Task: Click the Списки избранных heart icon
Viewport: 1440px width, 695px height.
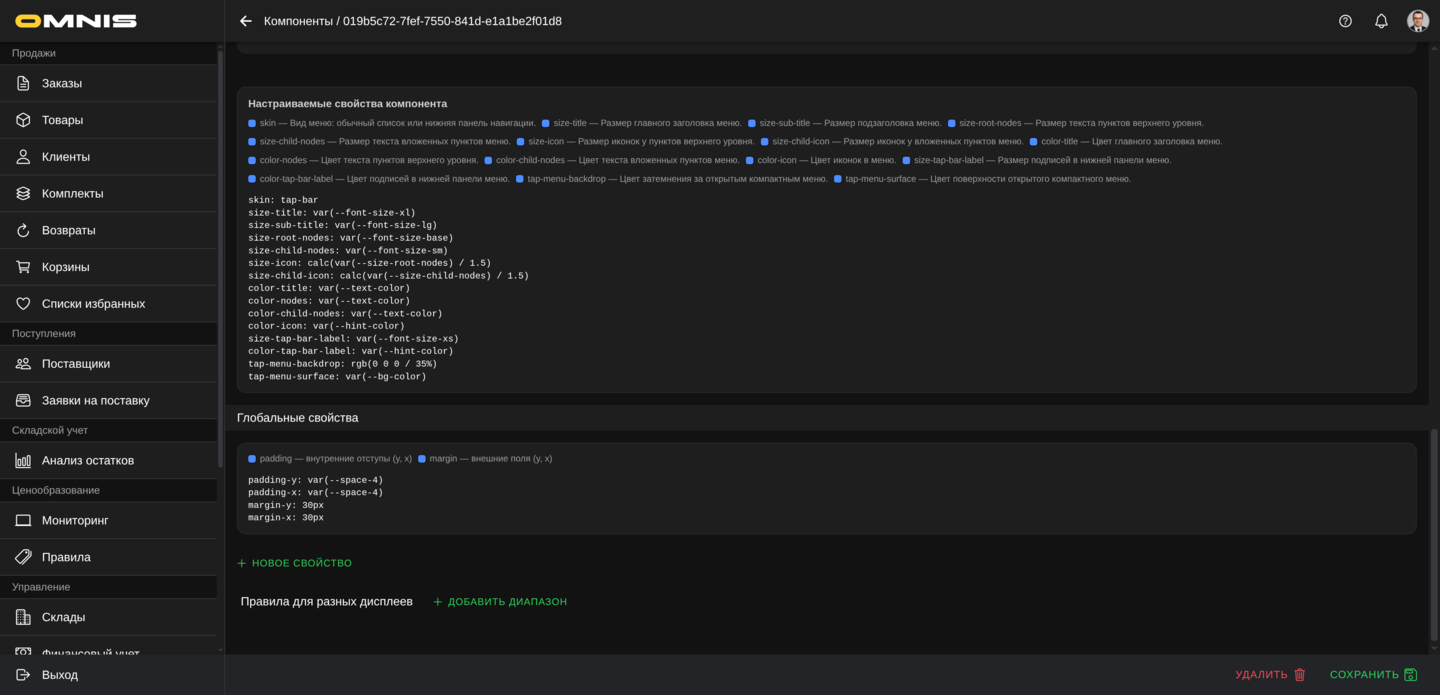Action: [23, 304]
